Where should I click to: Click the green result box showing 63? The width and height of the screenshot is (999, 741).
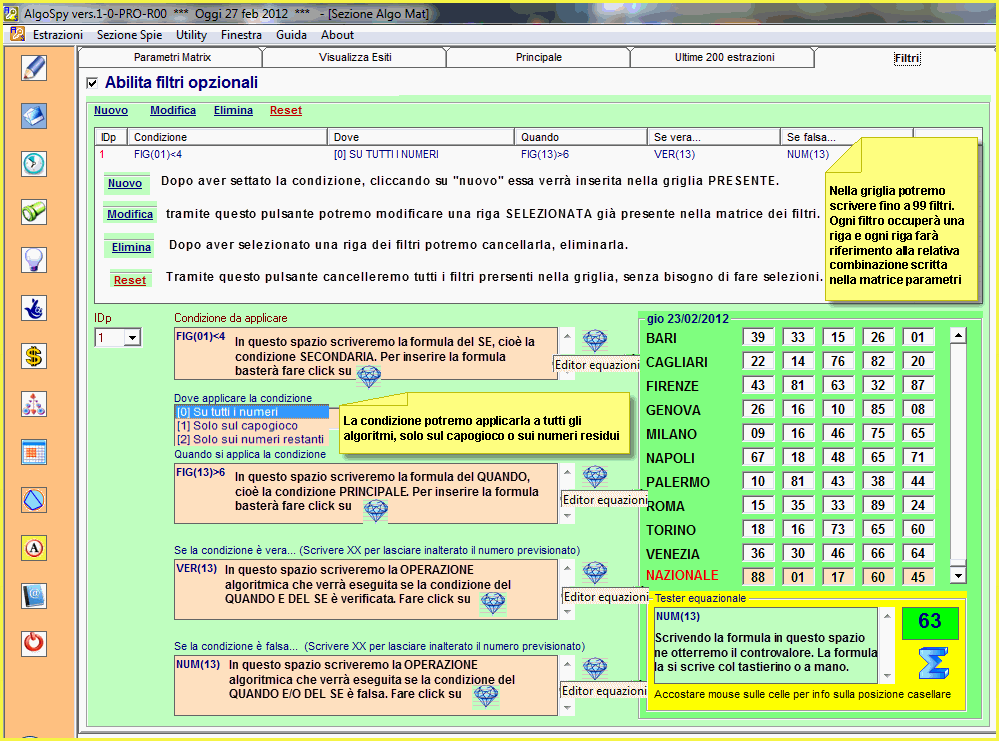(x=930, y=622)
